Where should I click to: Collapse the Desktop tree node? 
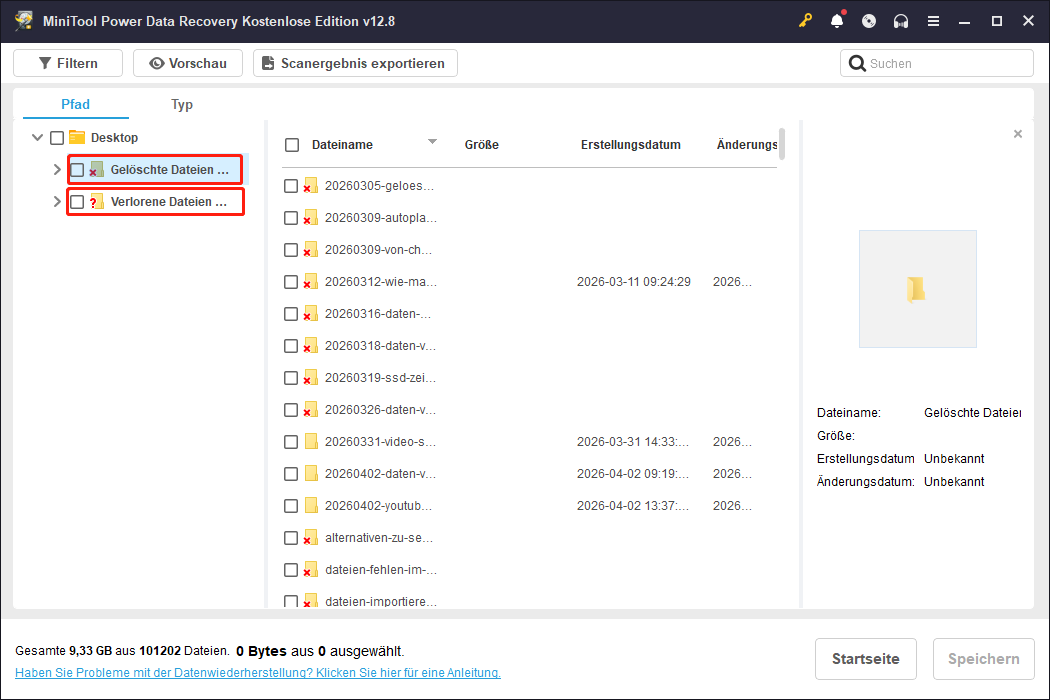[x=38, y=137]
